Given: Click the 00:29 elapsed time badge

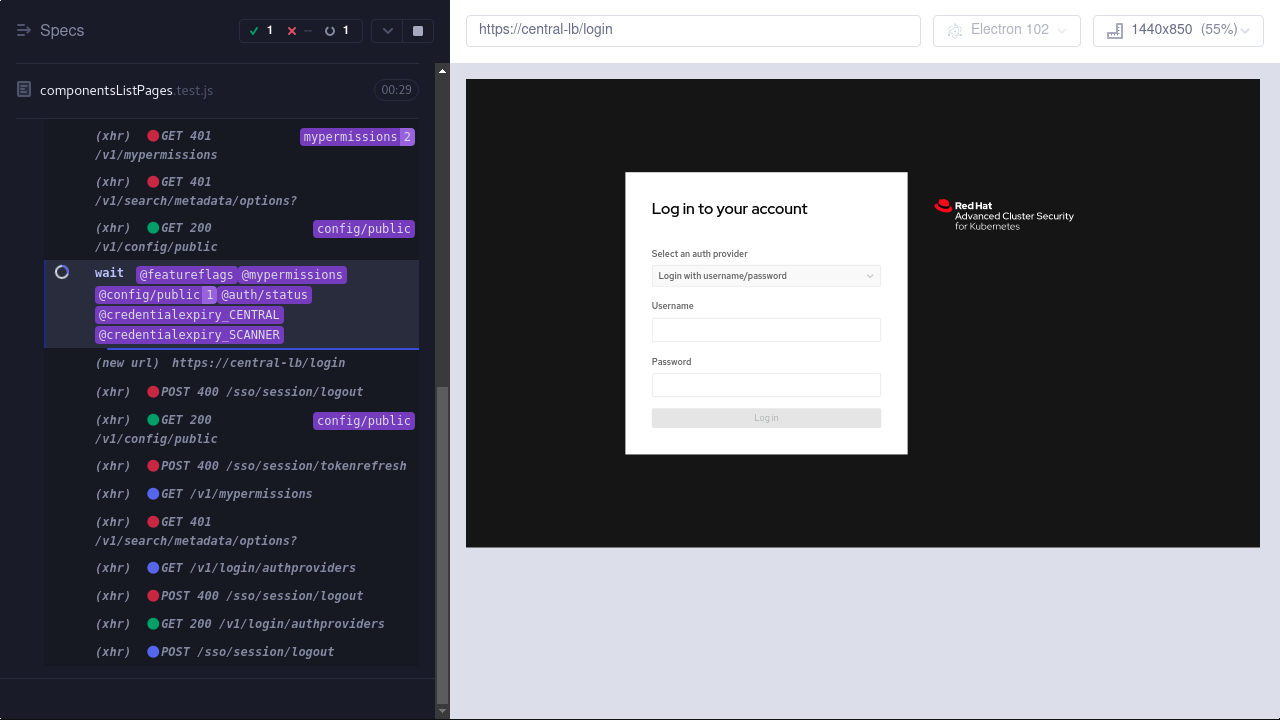Looking at the screenshot, I should coord(397,90).
